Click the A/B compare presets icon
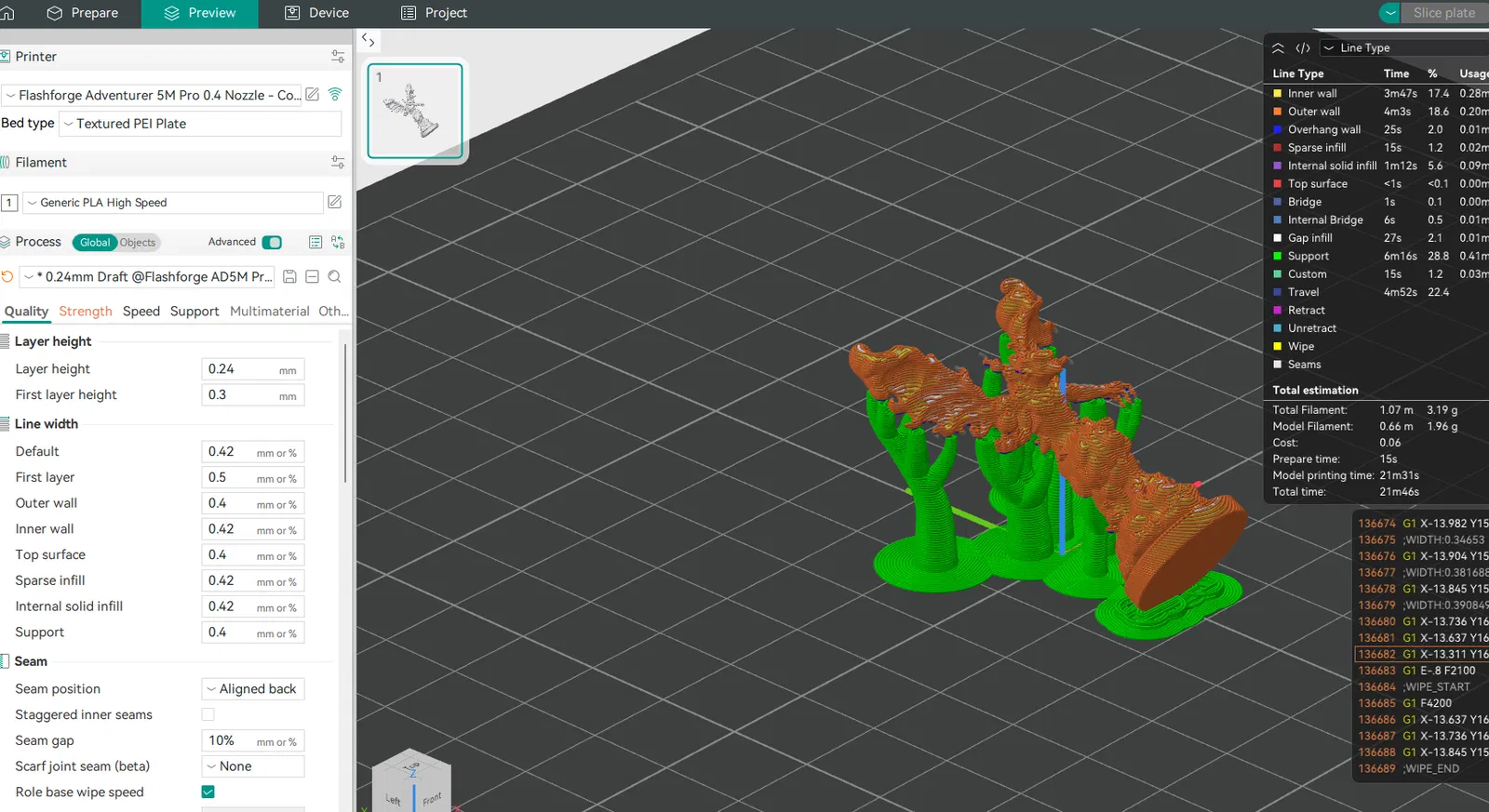1489x812 pixels. click(338, 242)
